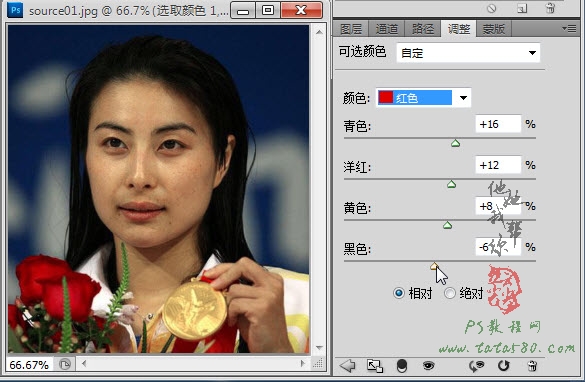Click the top panel cancel circle icon
585x382 pixels.
pos(491,8)
